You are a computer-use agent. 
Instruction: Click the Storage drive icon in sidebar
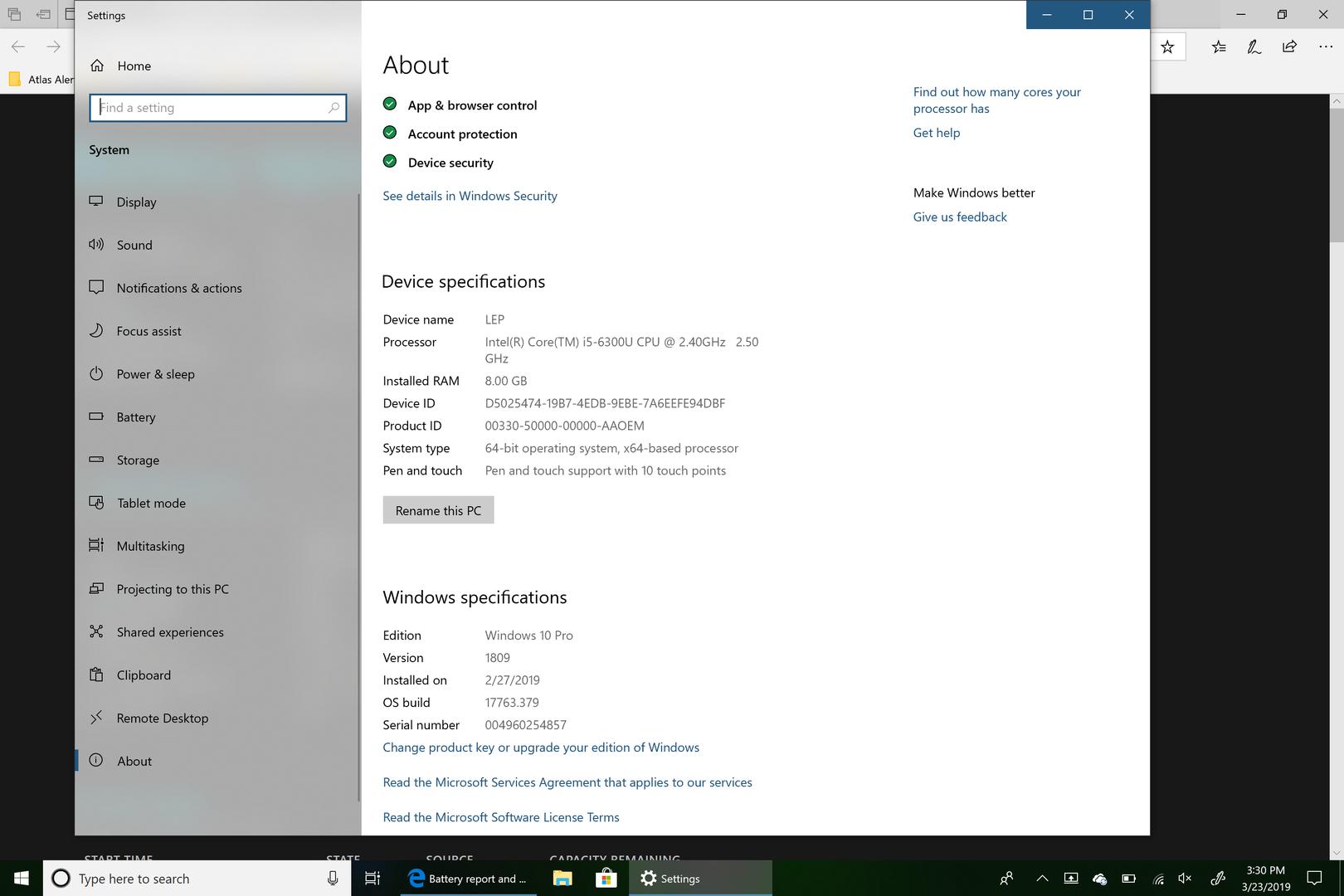96,459
